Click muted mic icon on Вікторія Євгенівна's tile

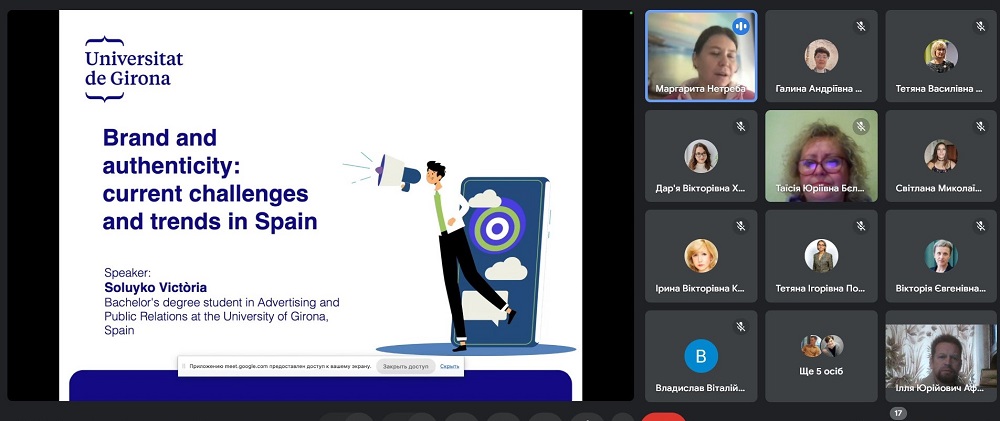tap(981, 226)
